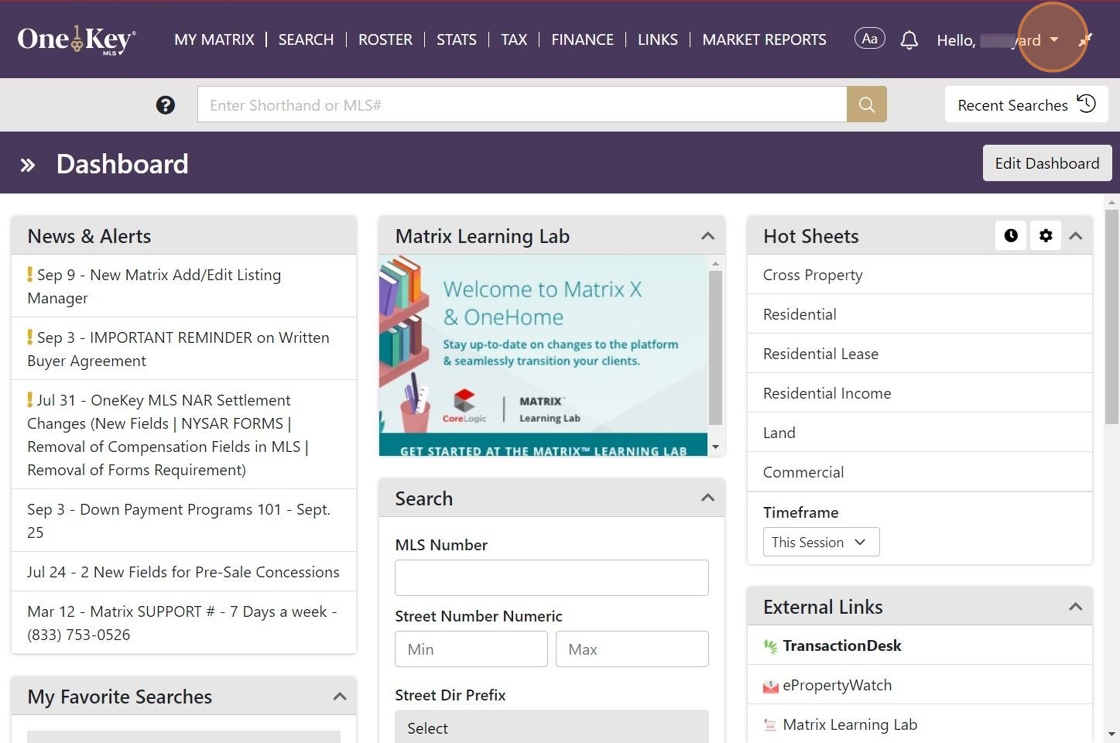Open the Timeframe This Session dropdown

(x=821, y=542)
